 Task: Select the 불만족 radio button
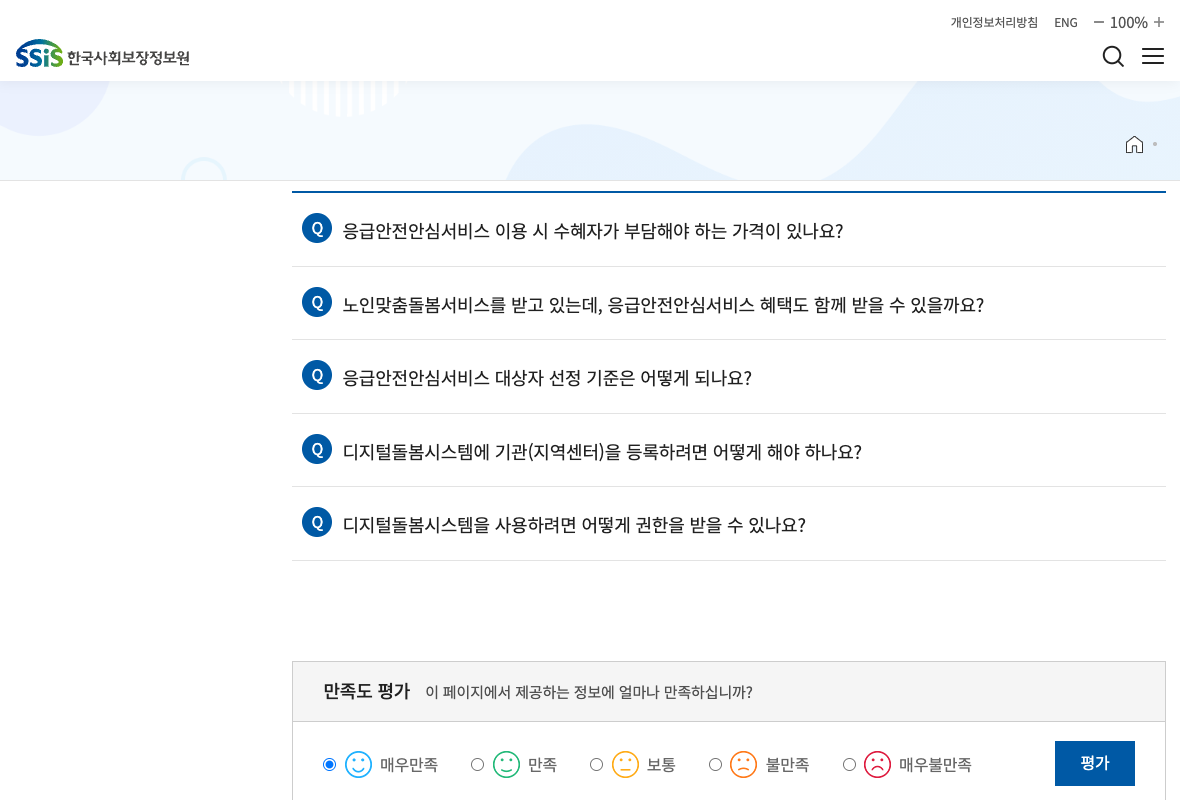(715, 765)
